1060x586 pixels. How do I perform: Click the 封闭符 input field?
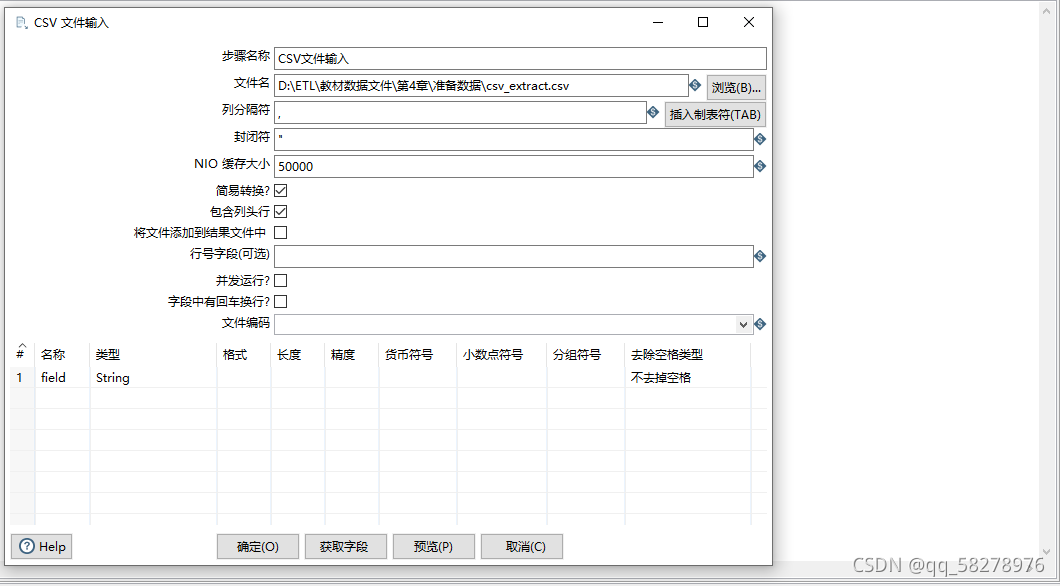[x=514, y=140]
